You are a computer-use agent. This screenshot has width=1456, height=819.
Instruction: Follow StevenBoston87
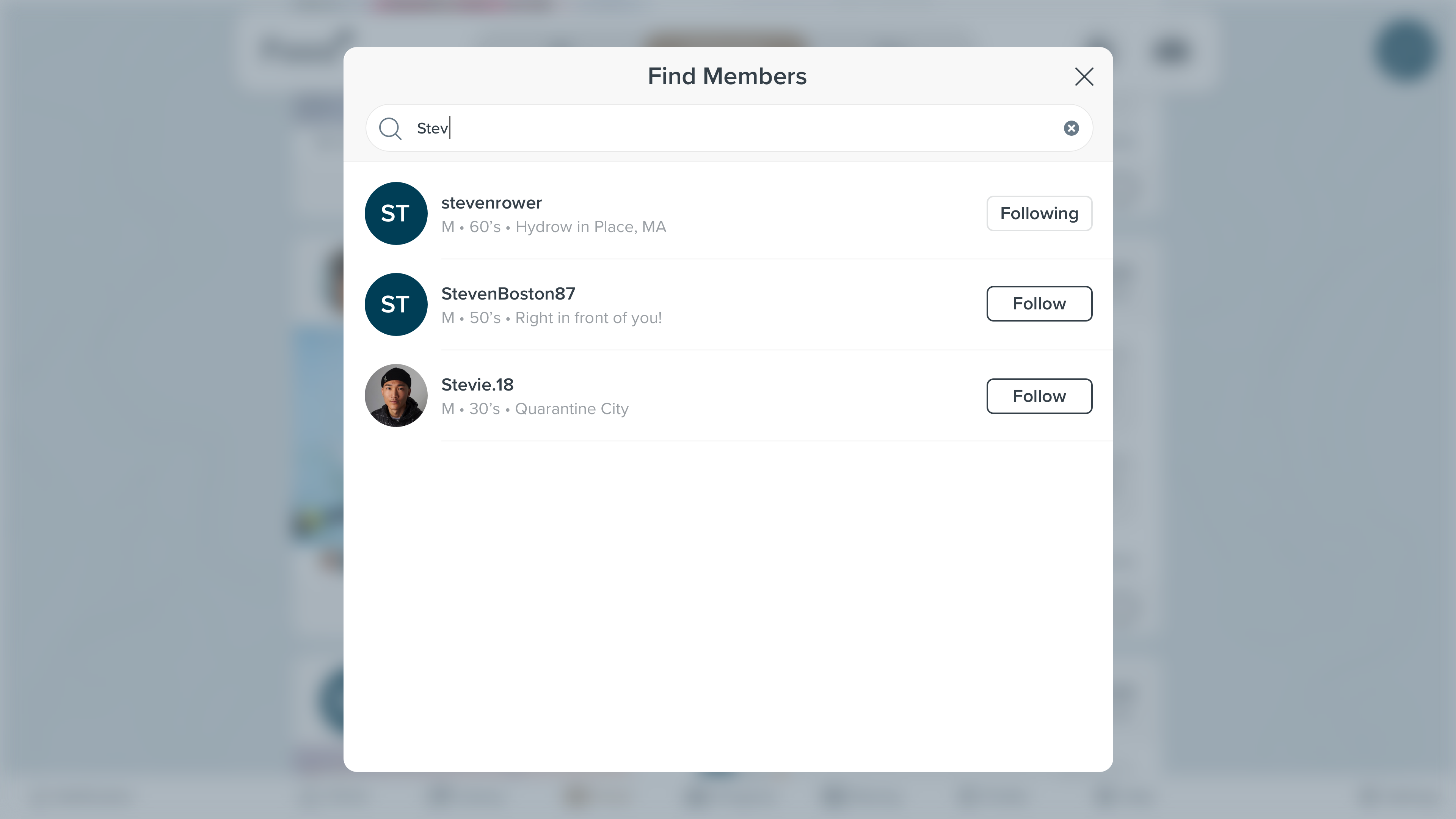click(x=1039, y=303)
